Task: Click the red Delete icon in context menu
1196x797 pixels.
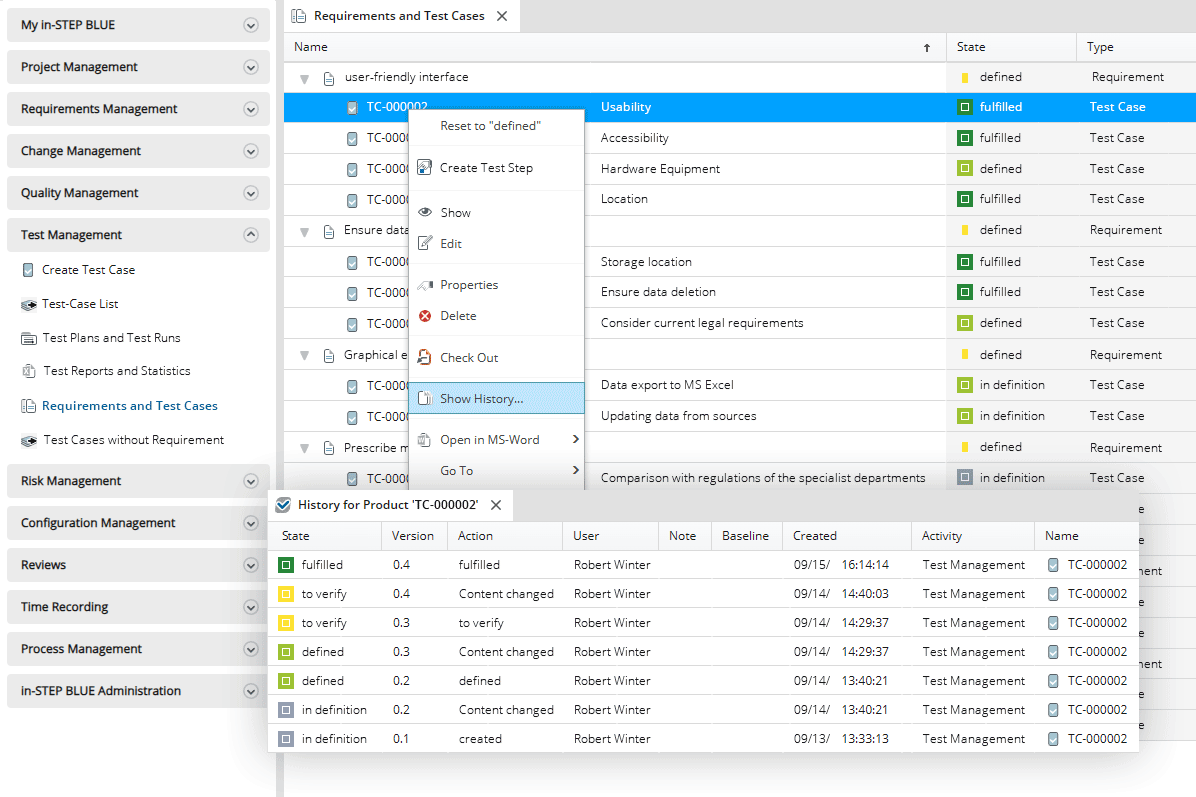Action: (x=424, y=316)
